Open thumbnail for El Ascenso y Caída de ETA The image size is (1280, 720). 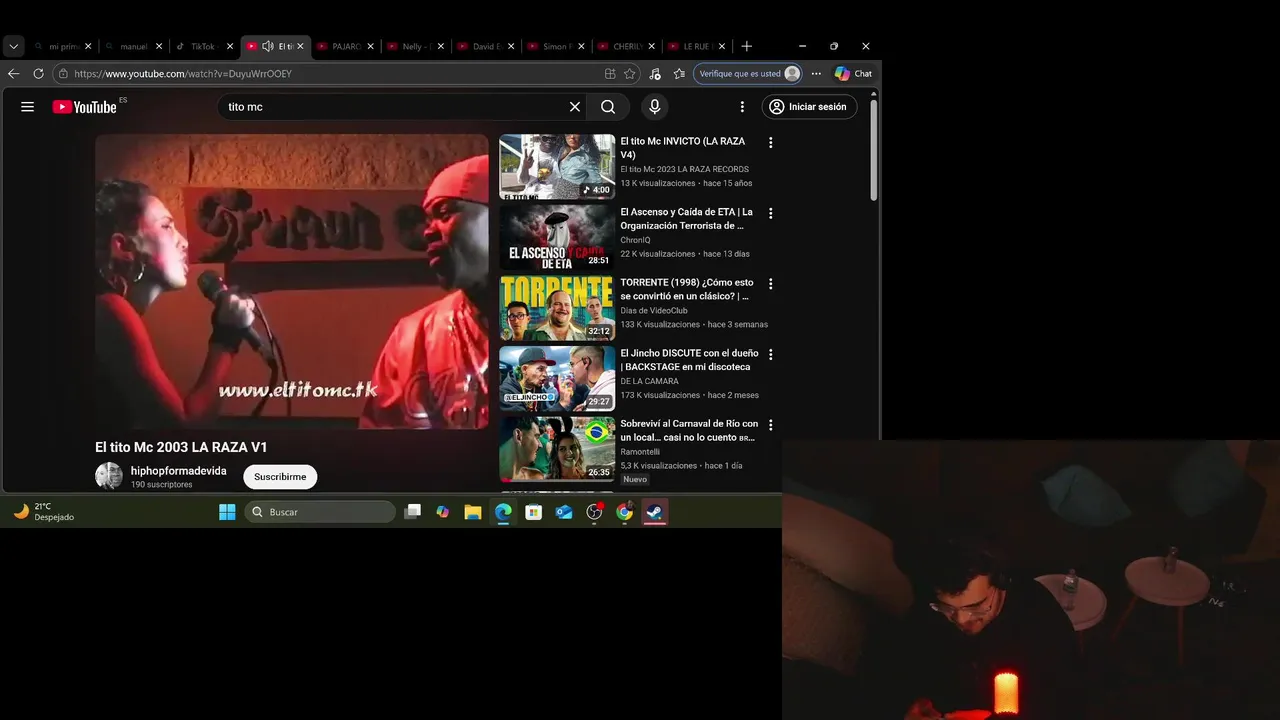(x=557, y=237)
